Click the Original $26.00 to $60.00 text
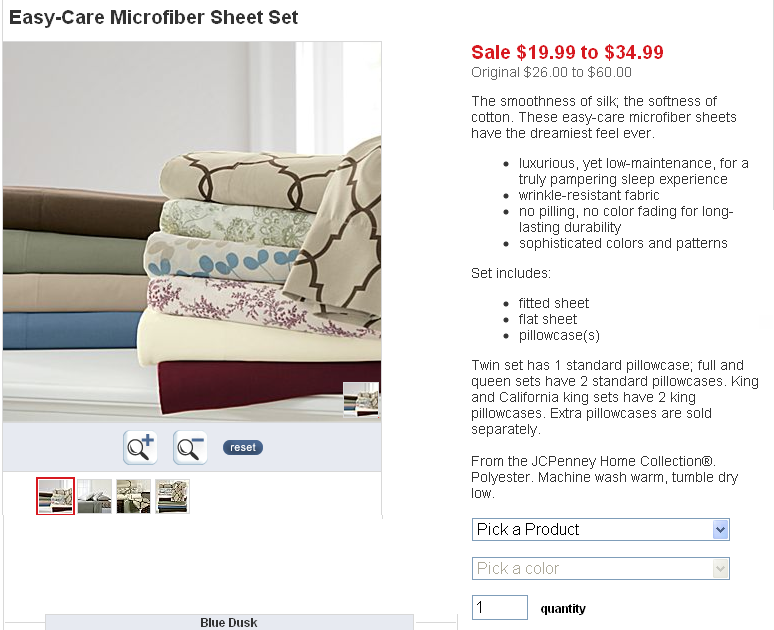This screenshot has height=630, width=774. coord(551,73)
